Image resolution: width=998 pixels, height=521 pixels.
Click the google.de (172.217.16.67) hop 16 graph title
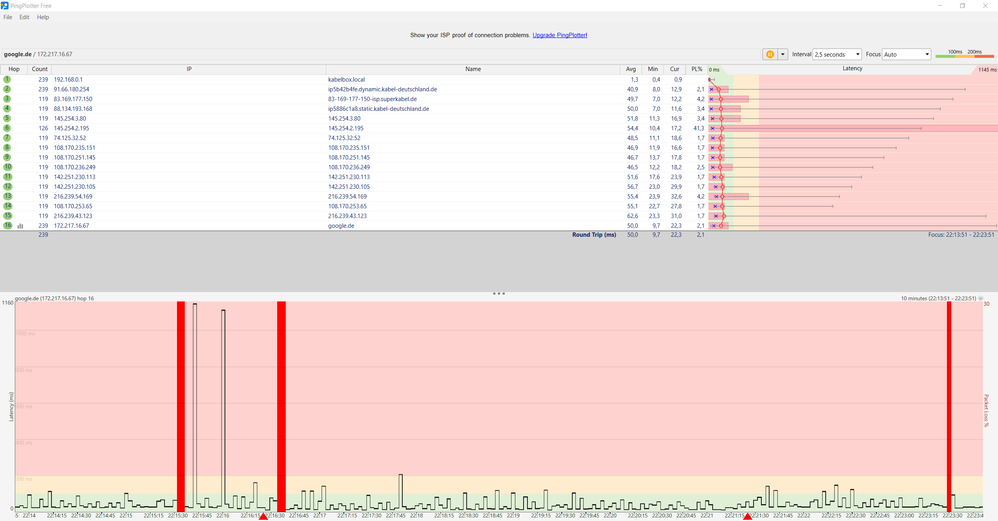click(x=54, y=298)
